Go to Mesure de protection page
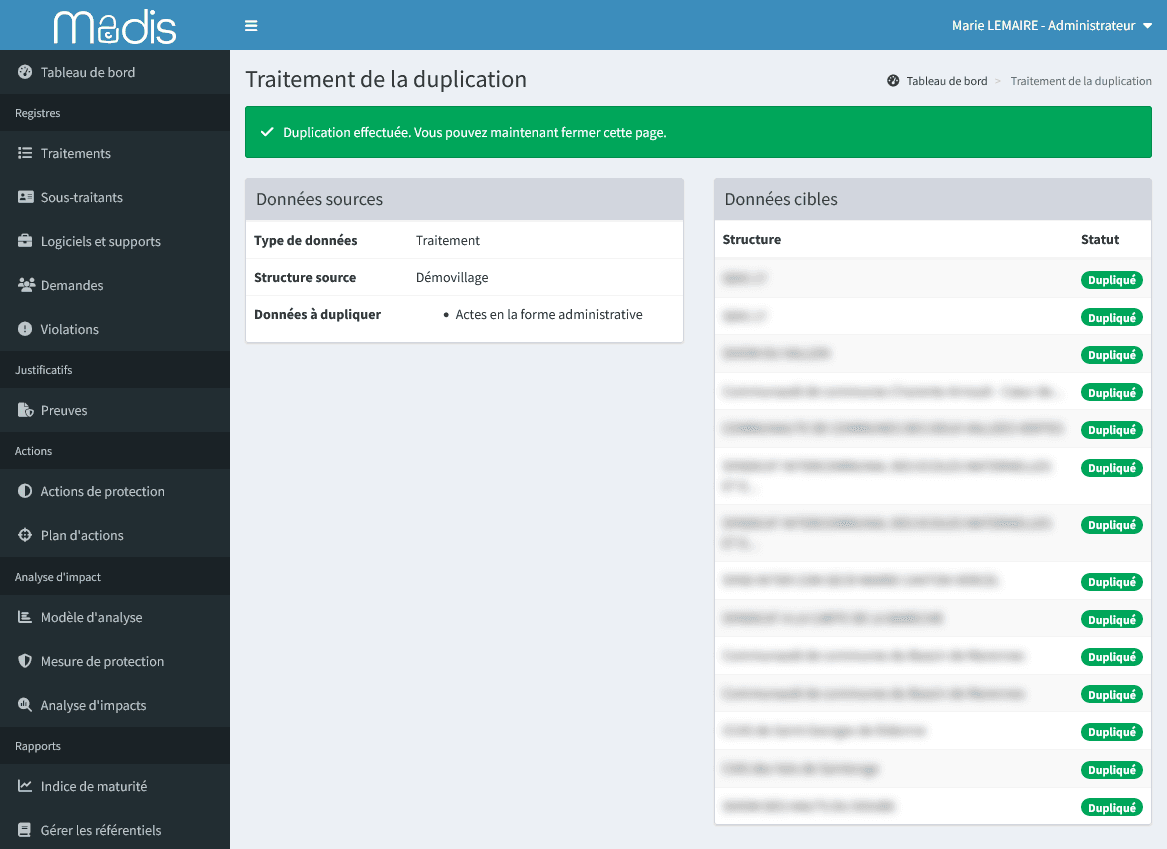Image resolution: width=1167 pixels, height=849 pixels. (x=102, y=661)
